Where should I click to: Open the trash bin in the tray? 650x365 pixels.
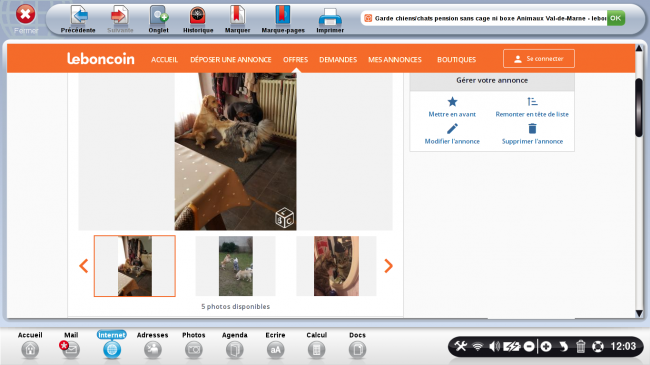pyautogui.click(x=580, y=346)
